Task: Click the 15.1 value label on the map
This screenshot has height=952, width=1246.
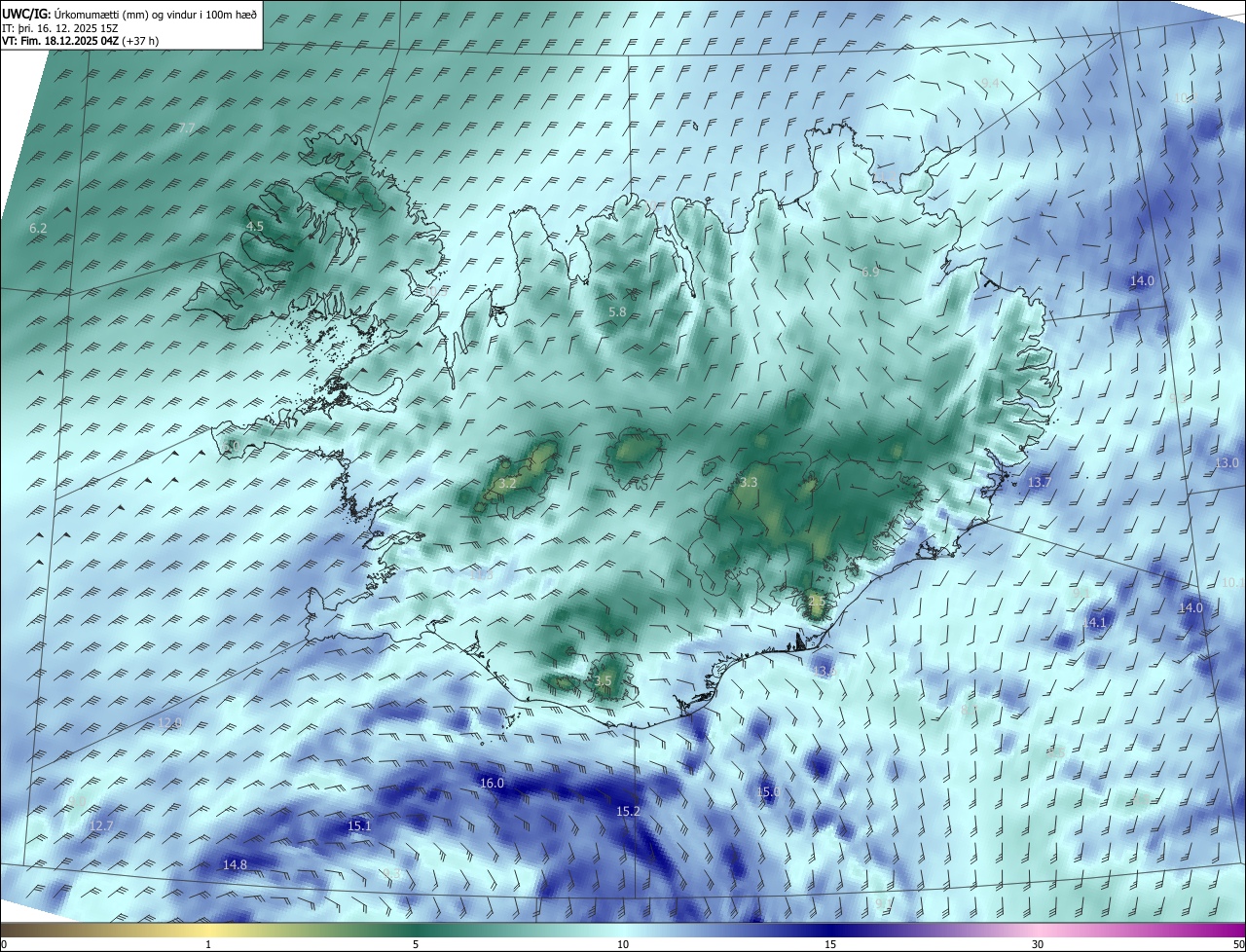Action: pyautogui.click(x=359, y=825)
